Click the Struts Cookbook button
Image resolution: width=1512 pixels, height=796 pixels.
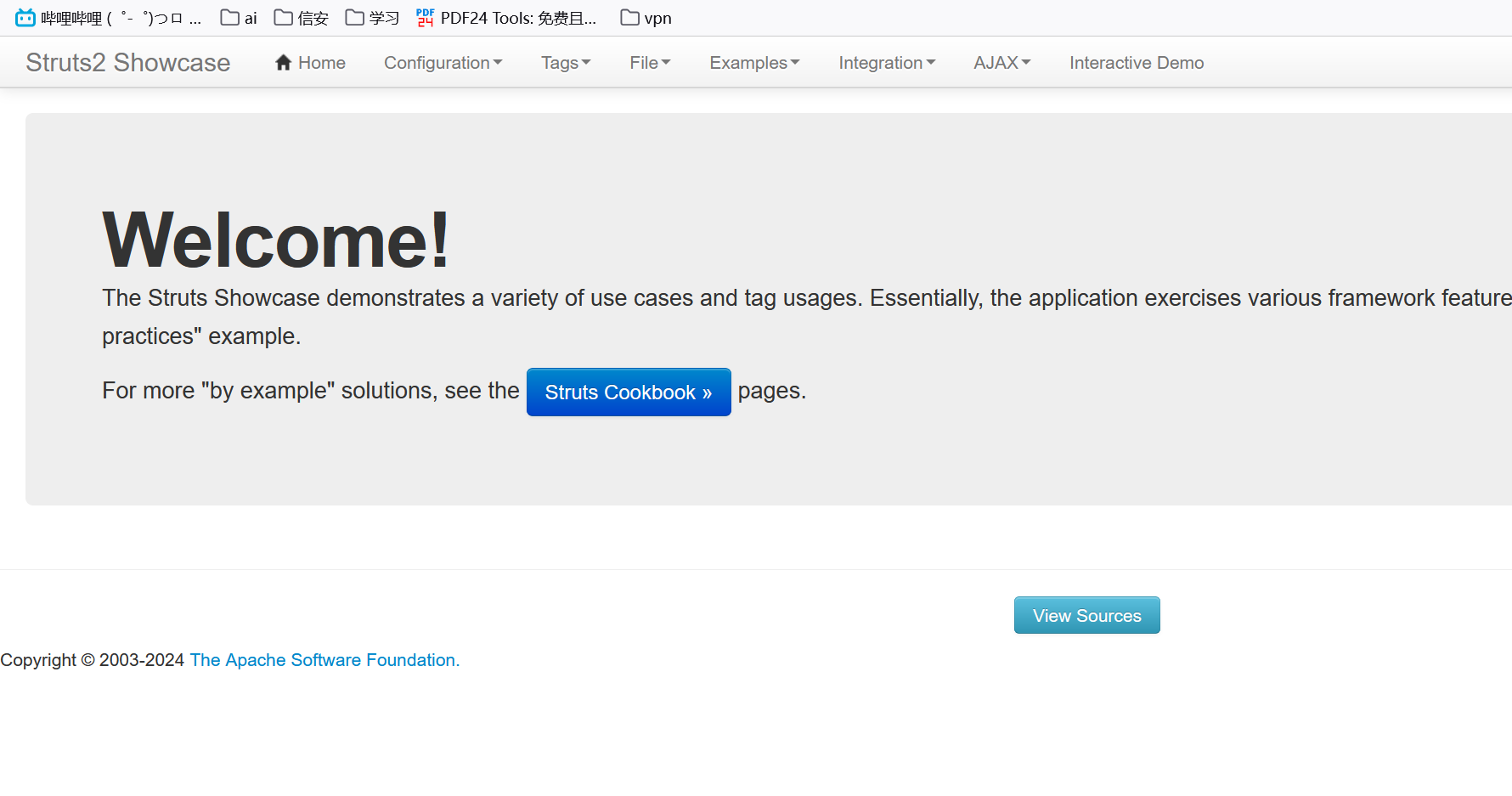coord(629,392)
